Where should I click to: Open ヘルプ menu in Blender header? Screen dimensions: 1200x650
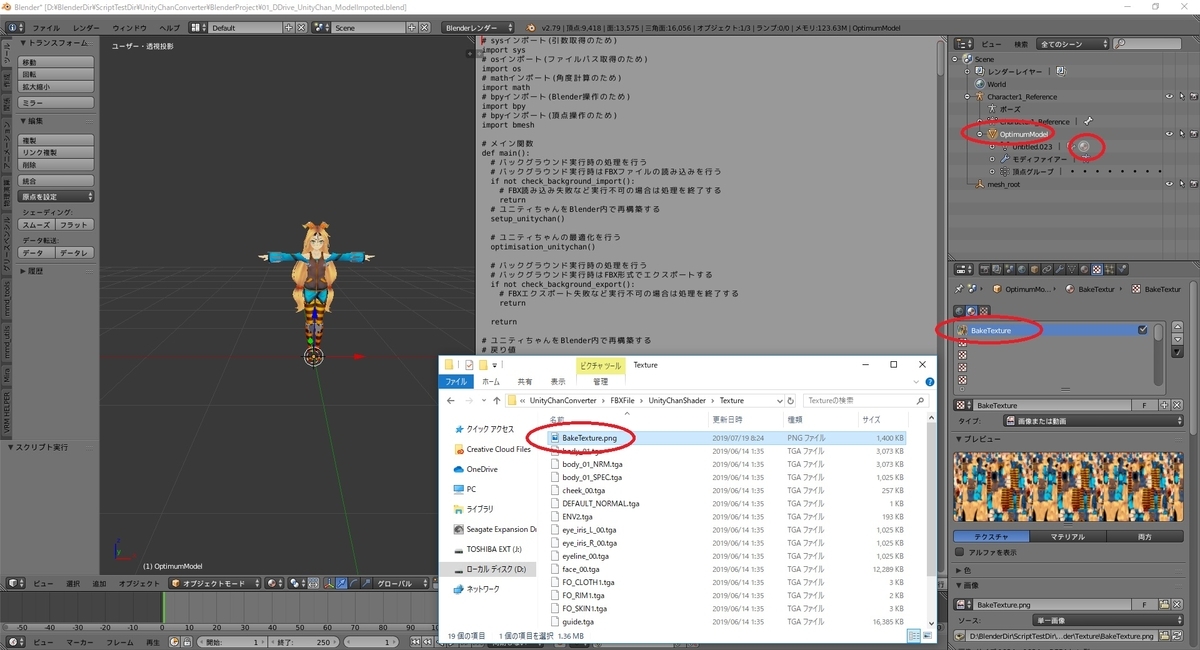[171, 28]
